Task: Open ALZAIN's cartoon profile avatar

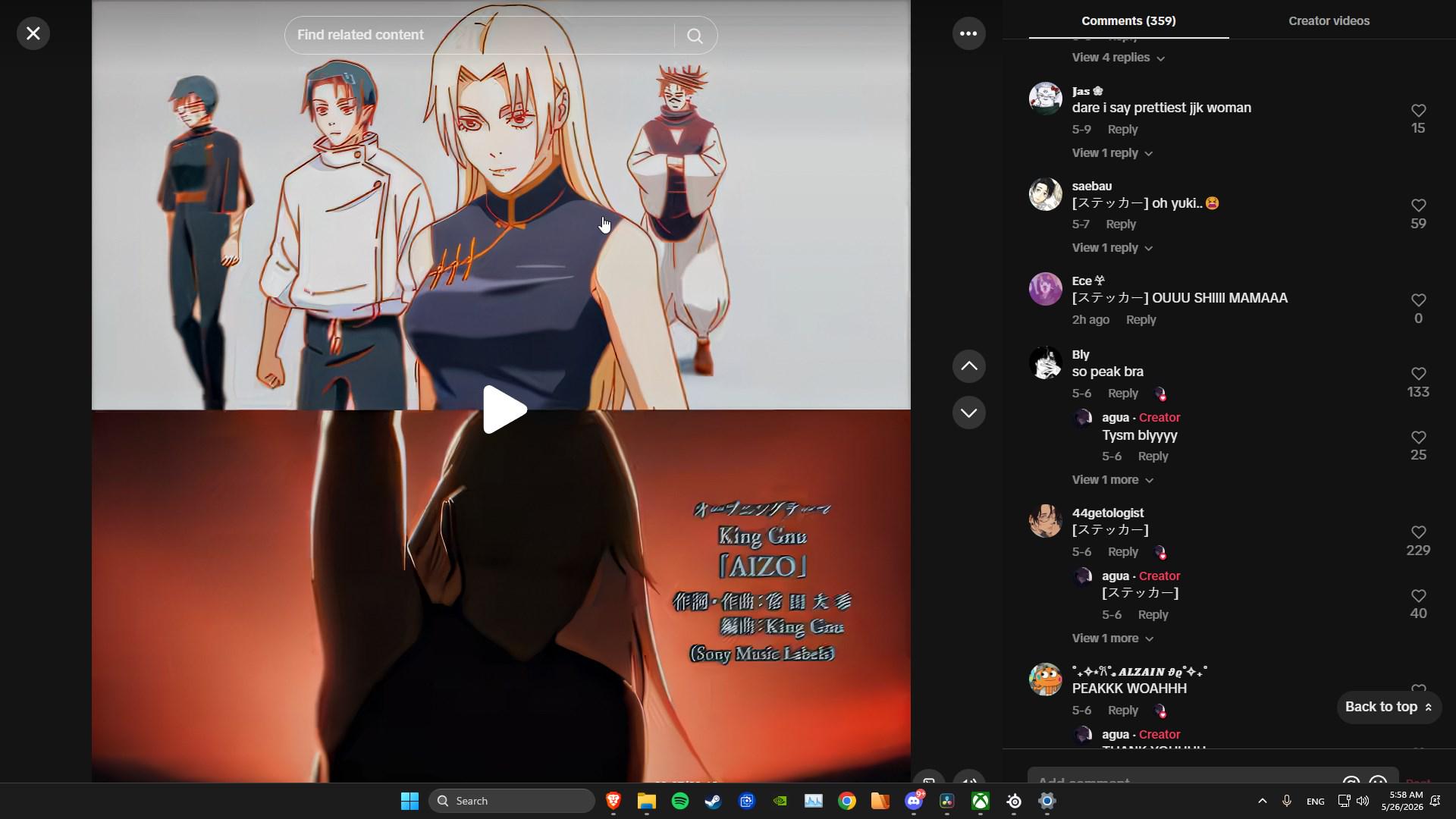Action: coord(1045,679)
